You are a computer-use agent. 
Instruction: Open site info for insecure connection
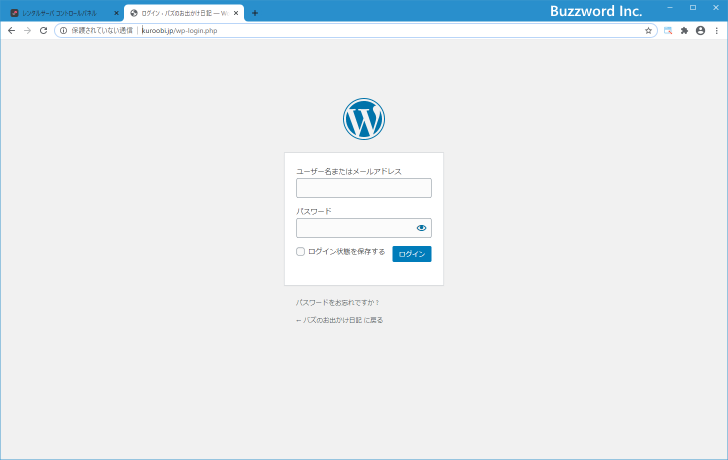pos(63,31)
